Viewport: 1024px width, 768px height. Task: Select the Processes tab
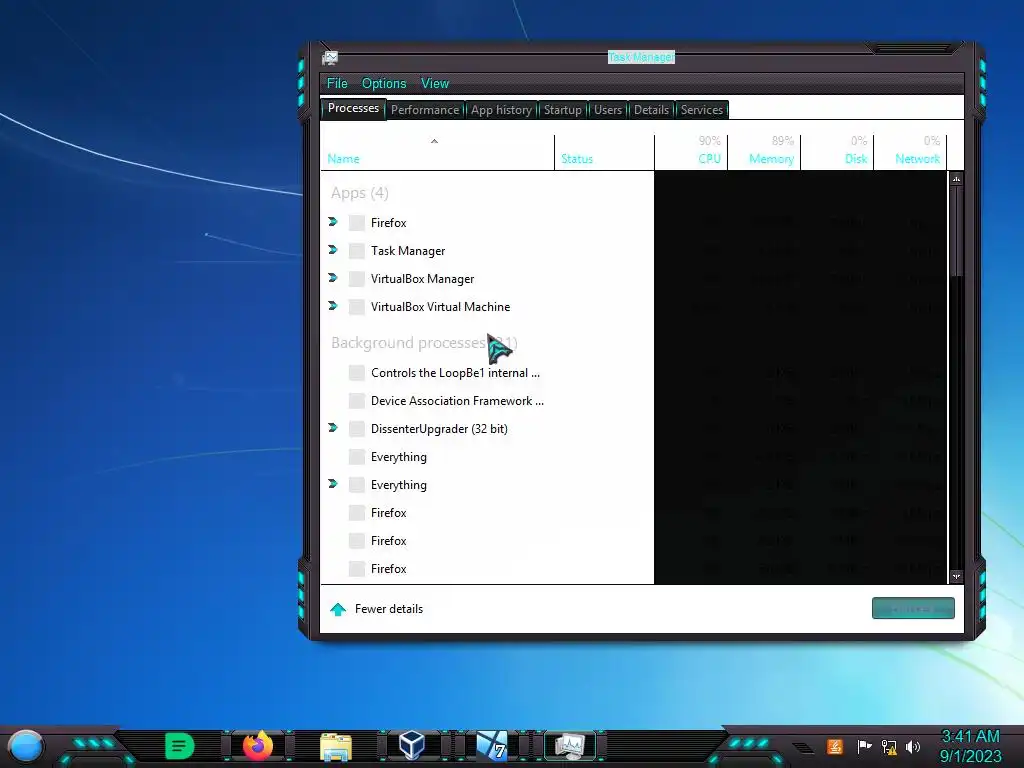tap(353, 108)
